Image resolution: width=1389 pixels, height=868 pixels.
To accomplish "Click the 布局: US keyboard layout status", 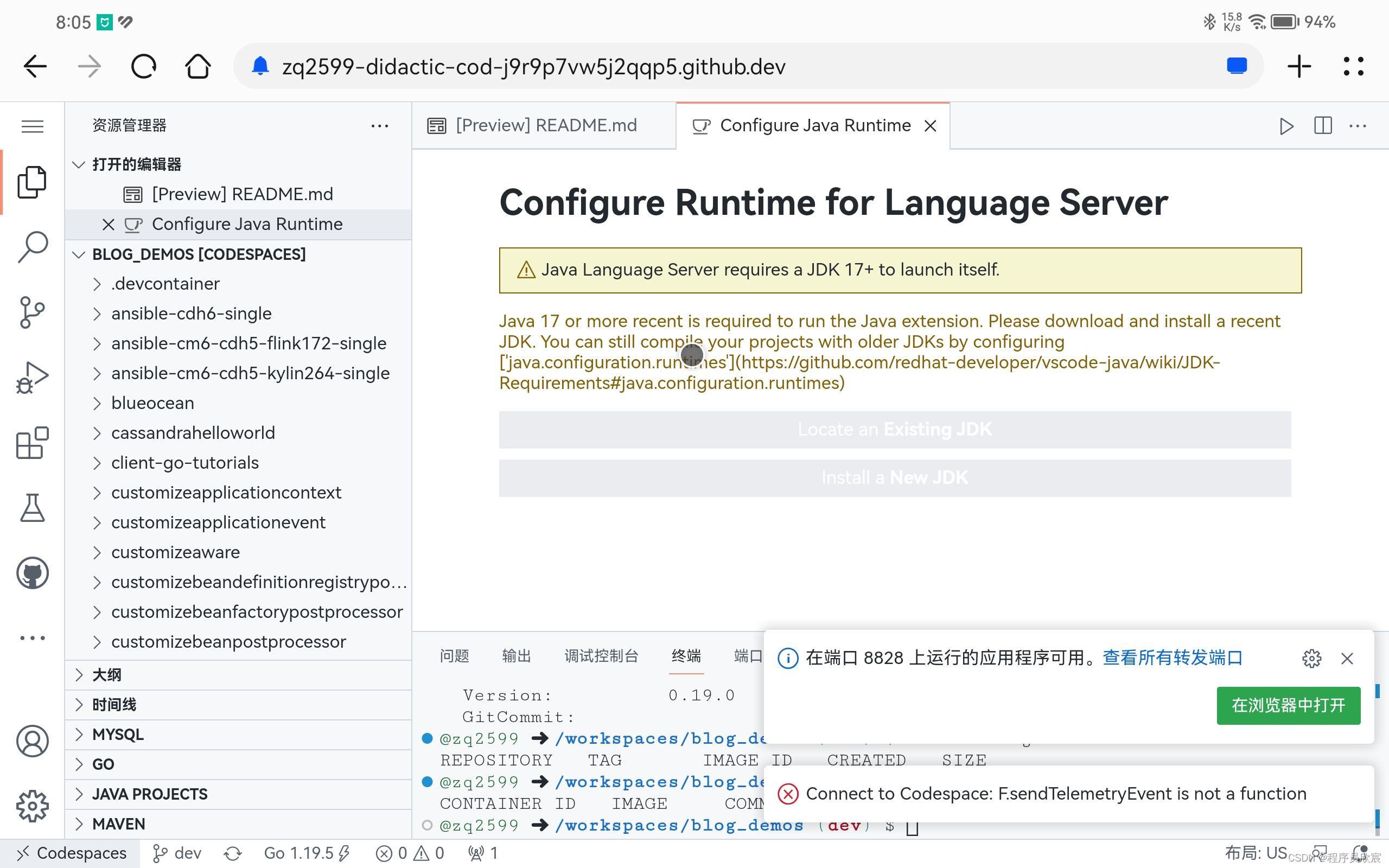I will pyautogui.click(x=1256, y=854).
